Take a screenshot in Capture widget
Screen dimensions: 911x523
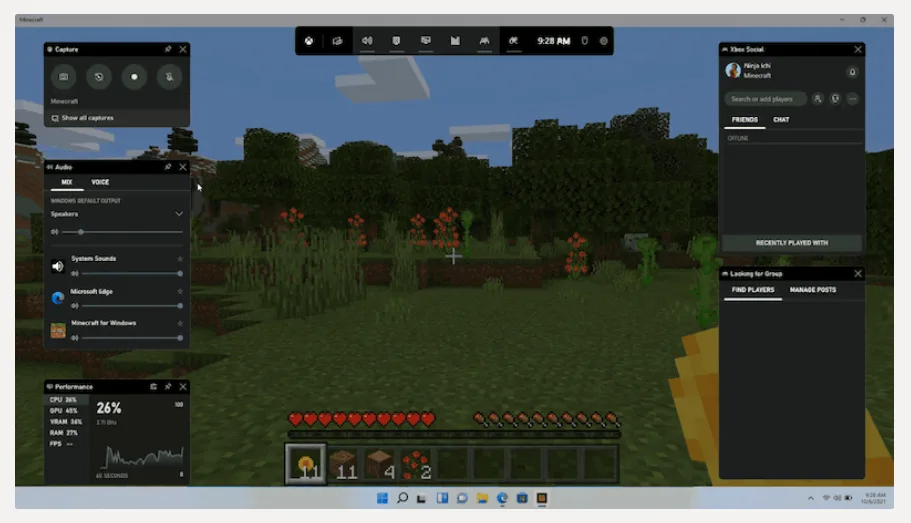63,77
